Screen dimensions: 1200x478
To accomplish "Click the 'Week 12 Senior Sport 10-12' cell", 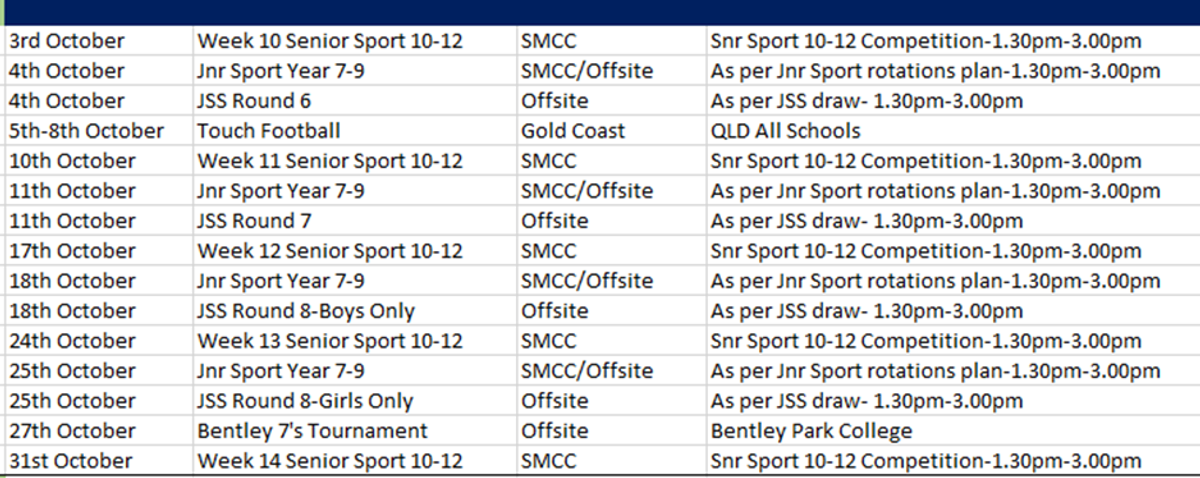I will click(330, 251).
